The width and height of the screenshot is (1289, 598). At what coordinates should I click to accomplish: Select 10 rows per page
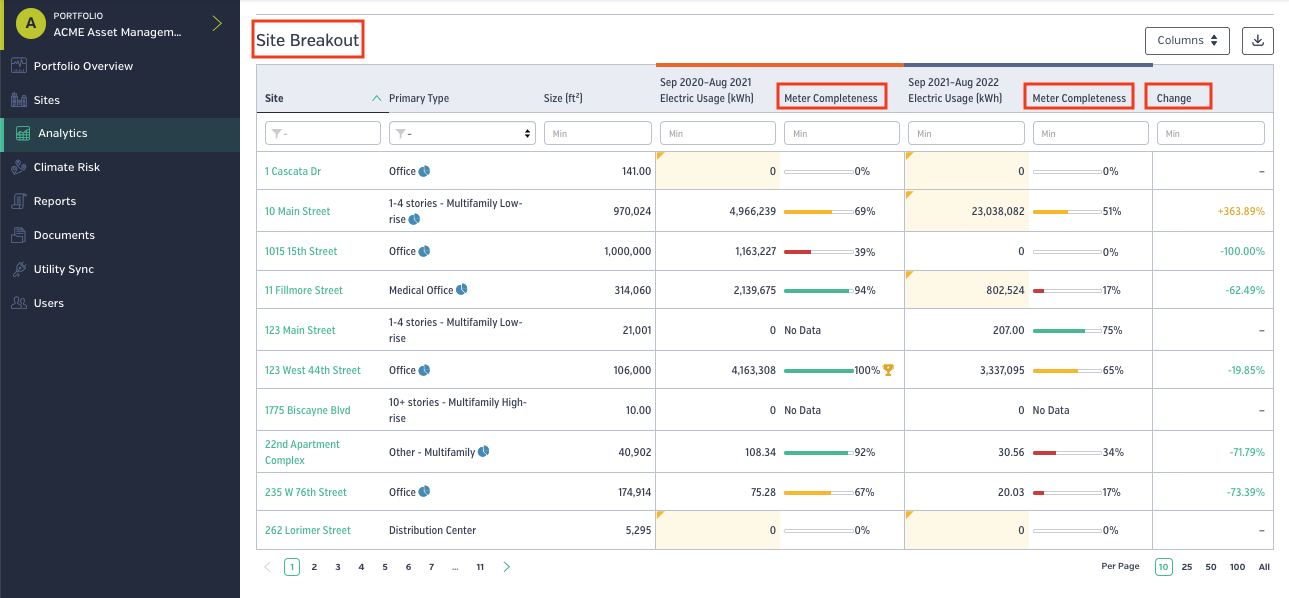[x=1163, y=567]
